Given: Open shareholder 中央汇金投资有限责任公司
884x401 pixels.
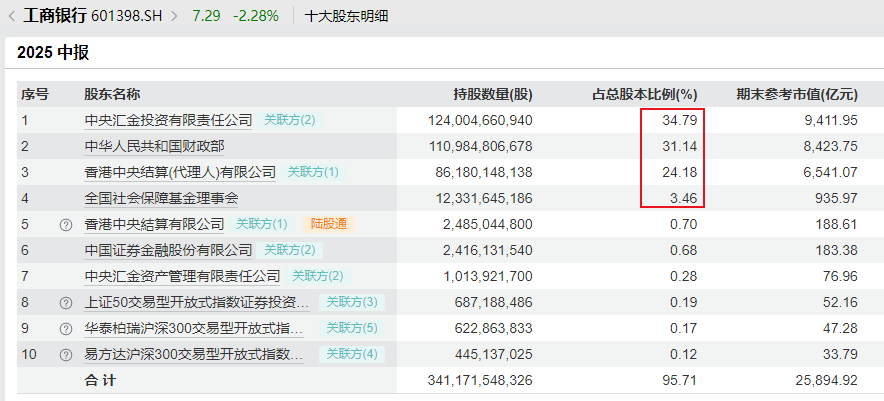Looking at the screenshot, I should tap(168, 120).
